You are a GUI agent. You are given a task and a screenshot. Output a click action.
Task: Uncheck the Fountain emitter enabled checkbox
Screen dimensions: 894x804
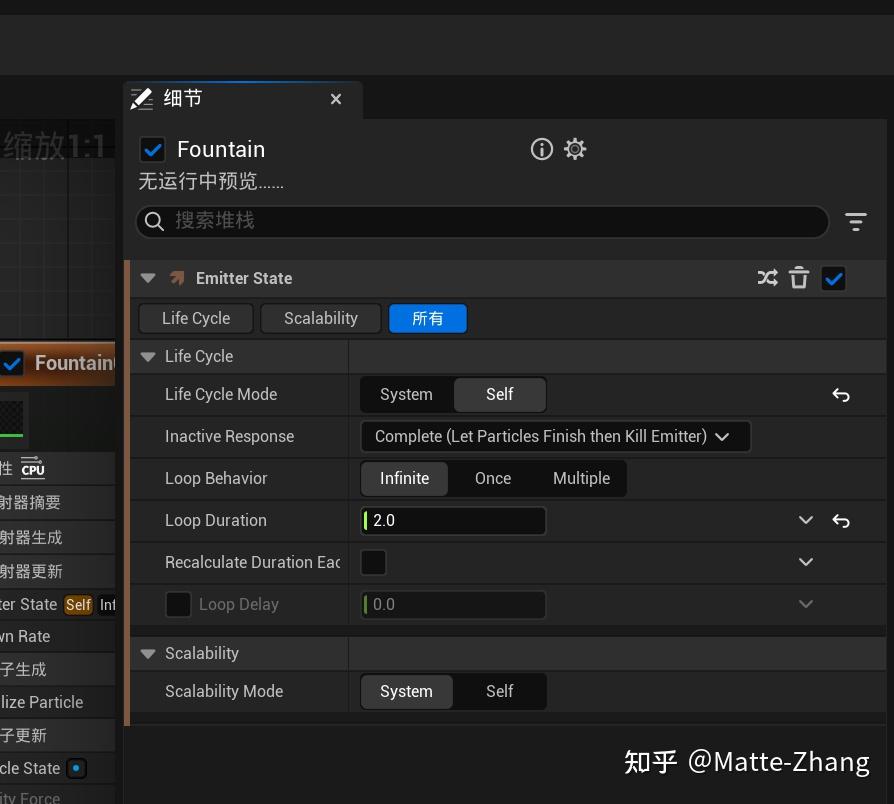tap(152, 148)
